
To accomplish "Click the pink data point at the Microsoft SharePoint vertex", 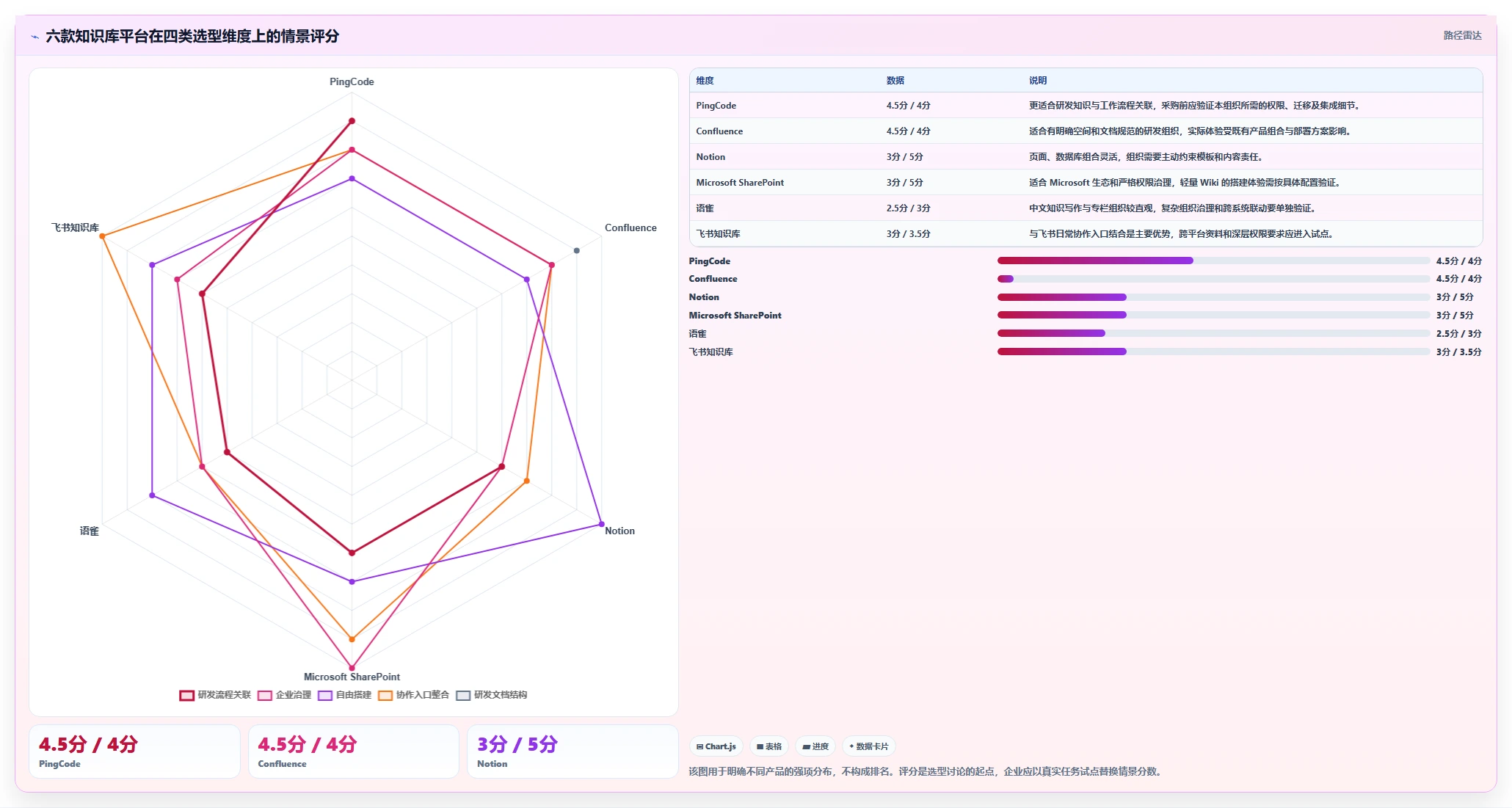I will [352, 668].
